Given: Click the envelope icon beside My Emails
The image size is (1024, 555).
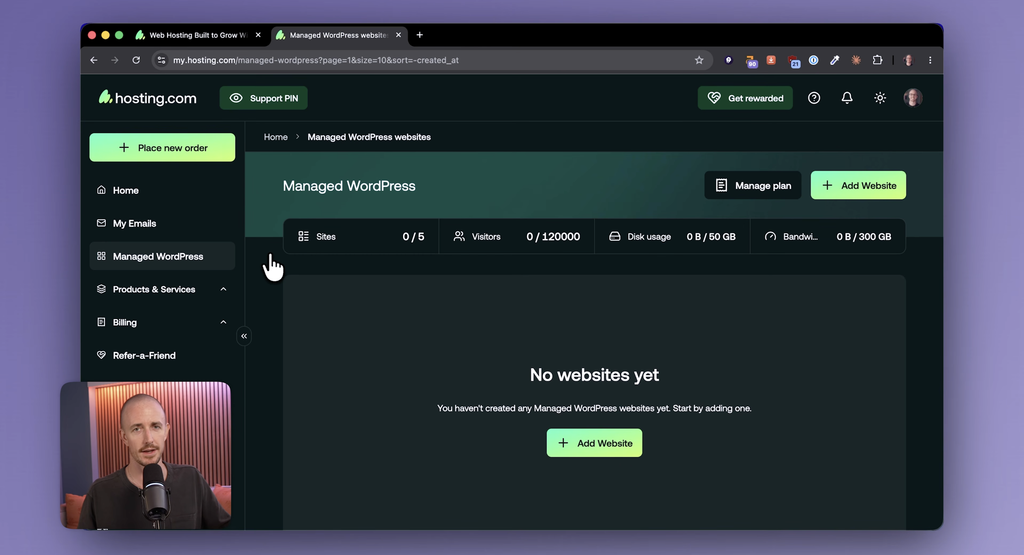Looking at the screenshot, I should pyautogui.click(x=101, y=223).
